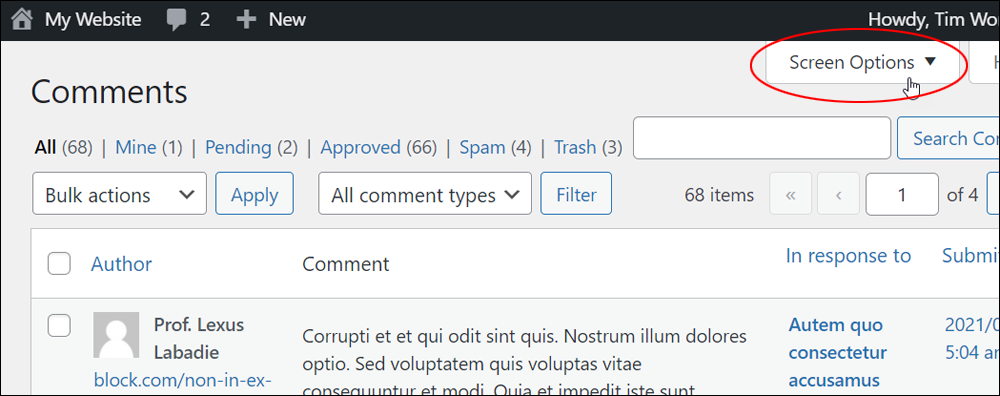1000x396 pixels.
Task: Open the comments bubble icon in admin bar
Action: 177,20
